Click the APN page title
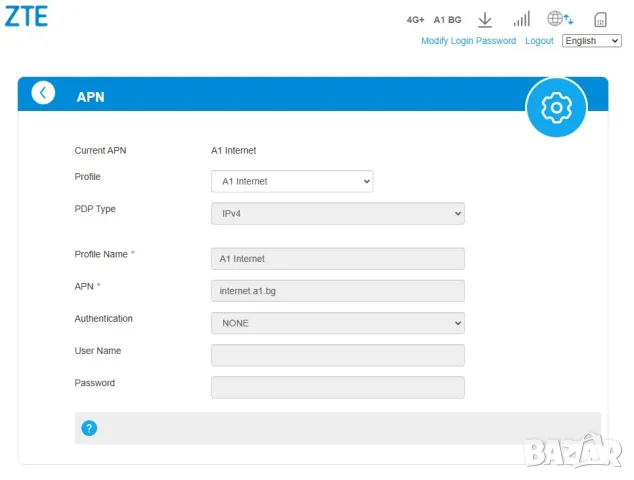 pos(91,97)
